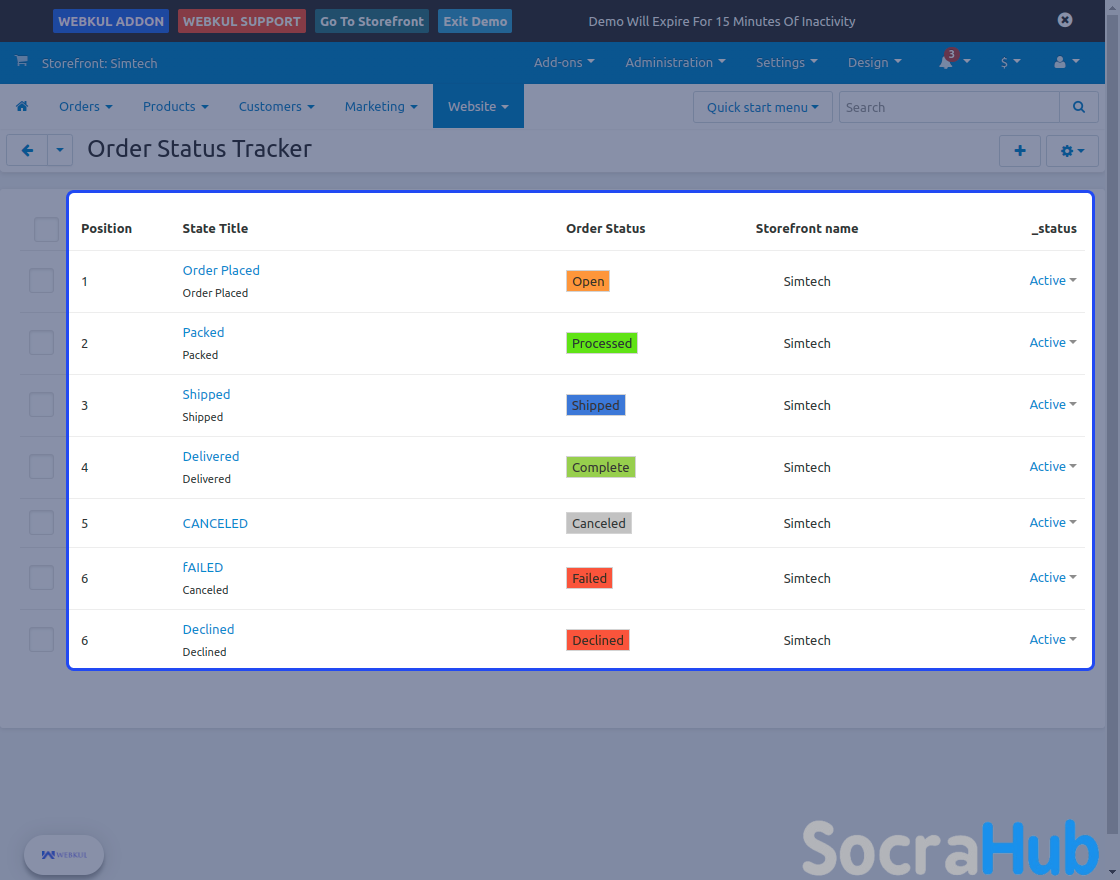
Task: Click the back arrow button
Action: (x=27, y=151)
